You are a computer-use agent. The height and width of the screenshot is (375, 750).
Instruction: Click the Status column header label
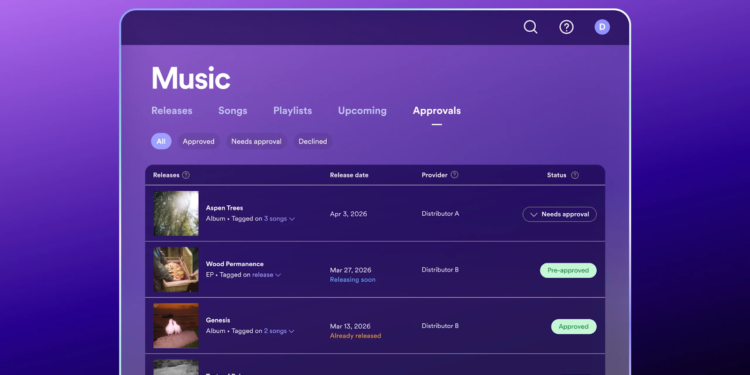point(557,175)
